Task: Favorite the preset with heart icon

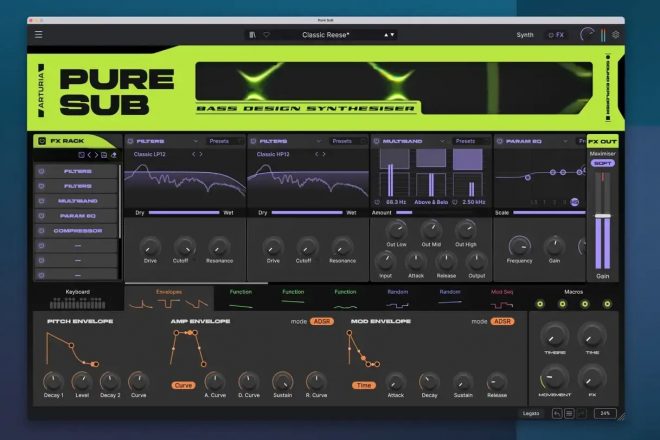Action: coord(266,35)
